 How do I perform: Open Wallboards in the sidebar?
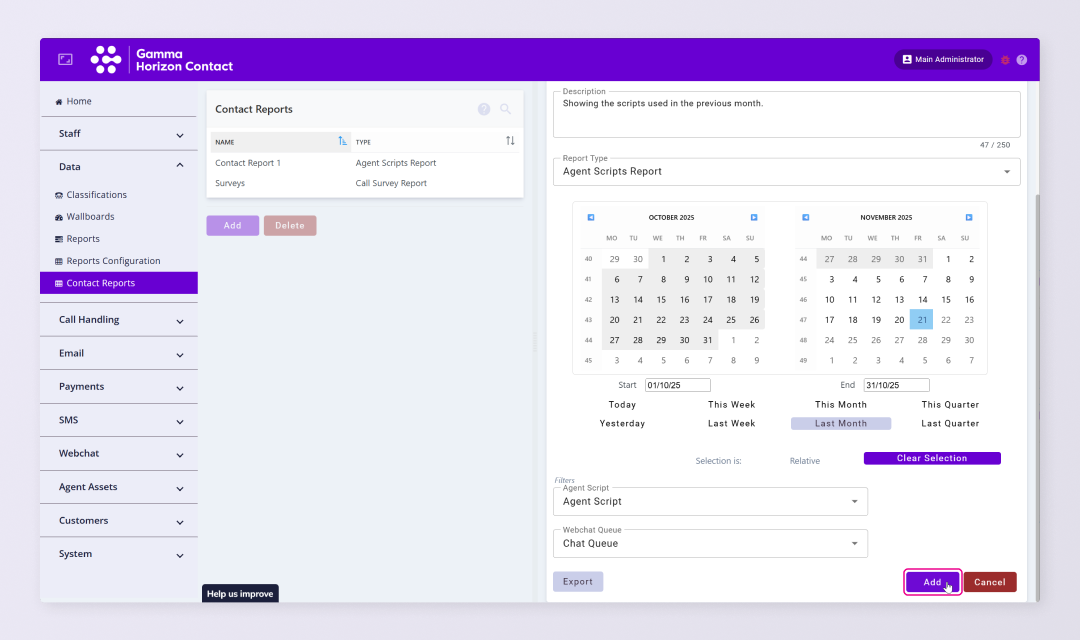point(90,217)
